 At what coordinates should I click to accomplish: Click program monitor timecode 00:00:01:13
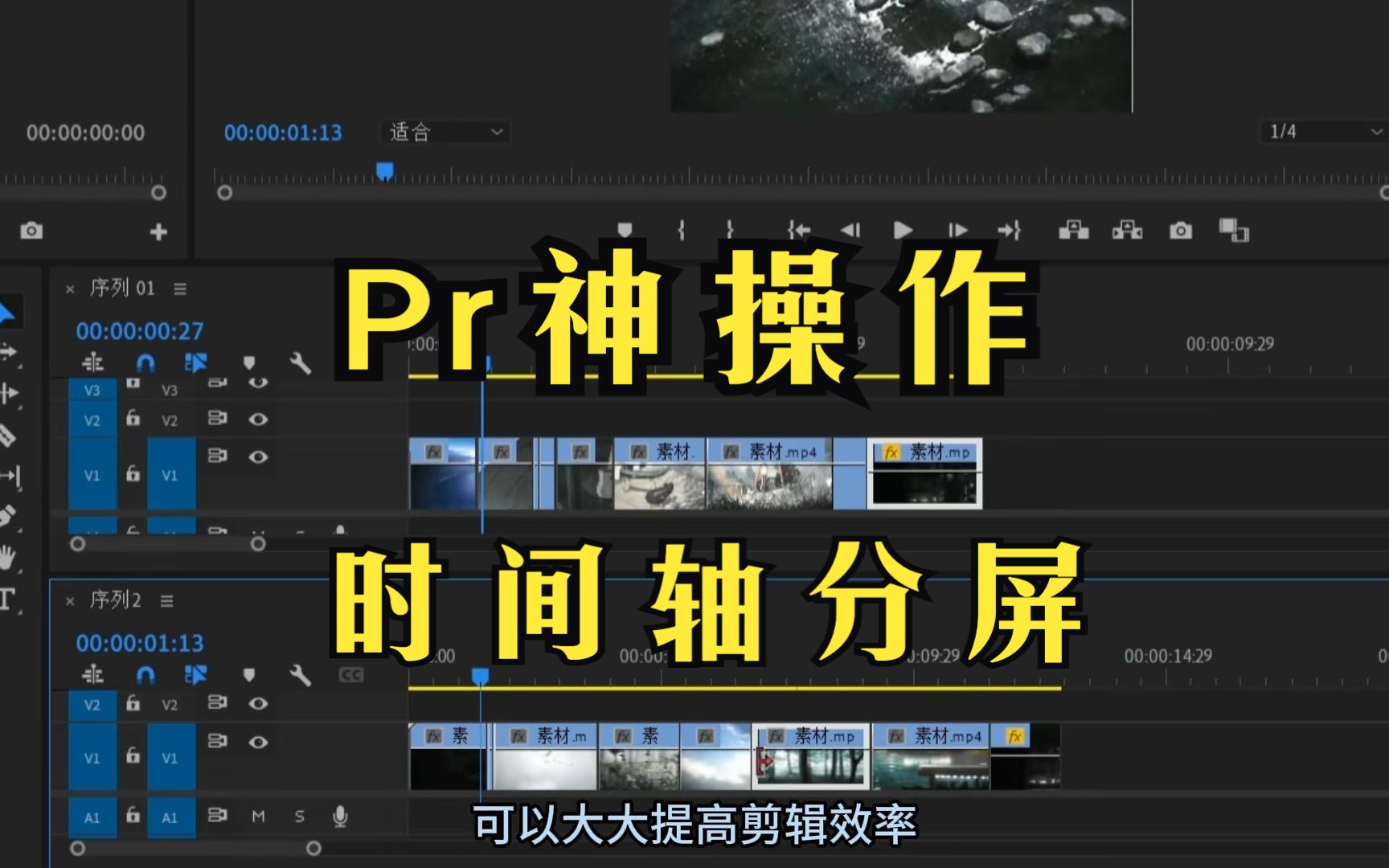coord(283,133)
